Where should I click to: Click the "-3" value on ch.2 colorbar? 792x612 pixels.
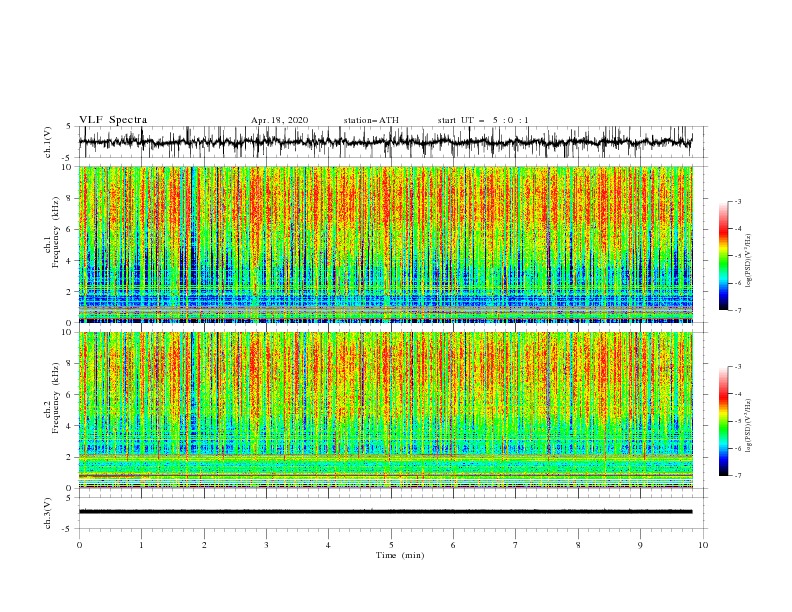click(737, 367)
